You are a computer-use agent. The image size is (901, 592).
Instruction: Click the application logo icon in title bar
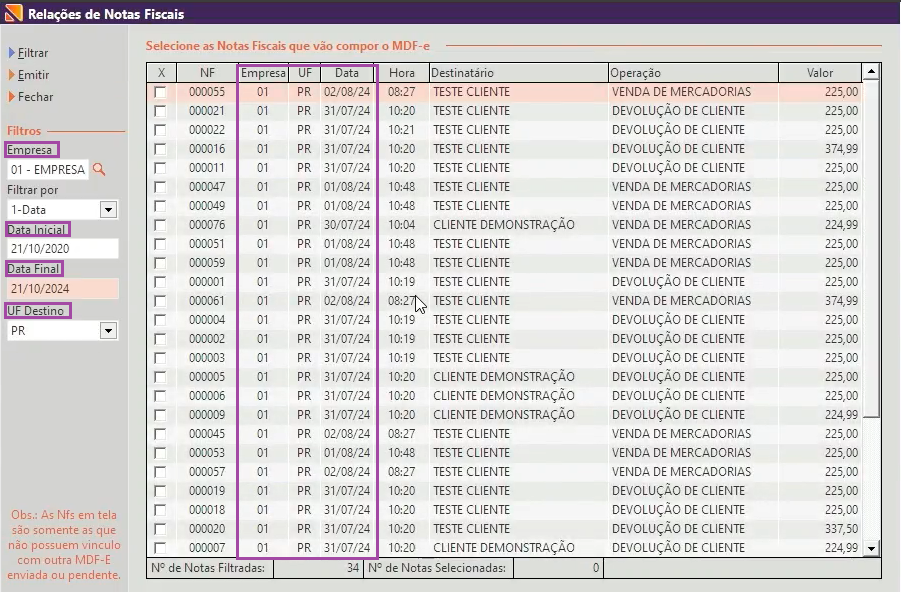pos(13,12)
